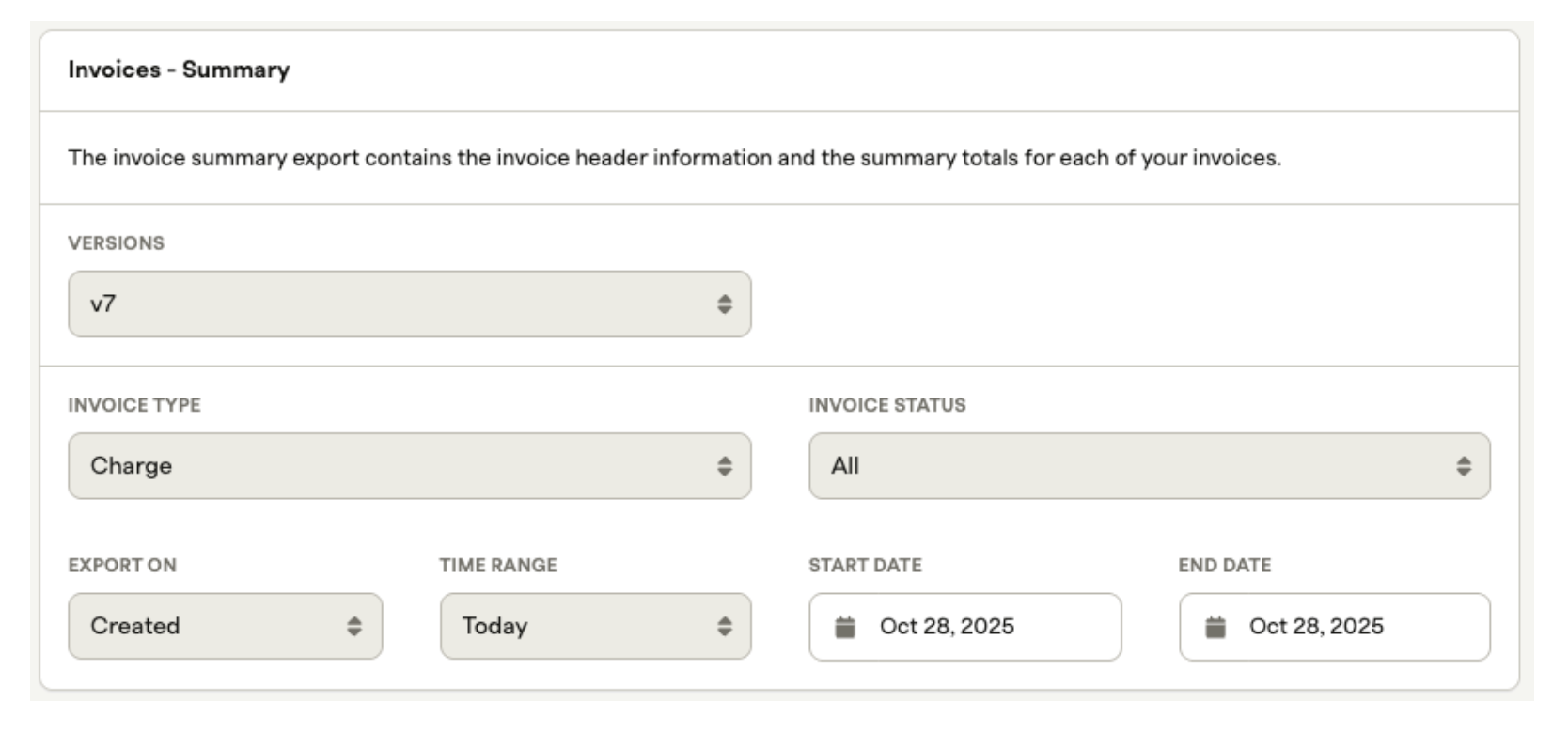Click the up-down arrows on Time Range selector
This screenshot has width=1568, height=733.
pyautogui.click(x=724, y=627)
